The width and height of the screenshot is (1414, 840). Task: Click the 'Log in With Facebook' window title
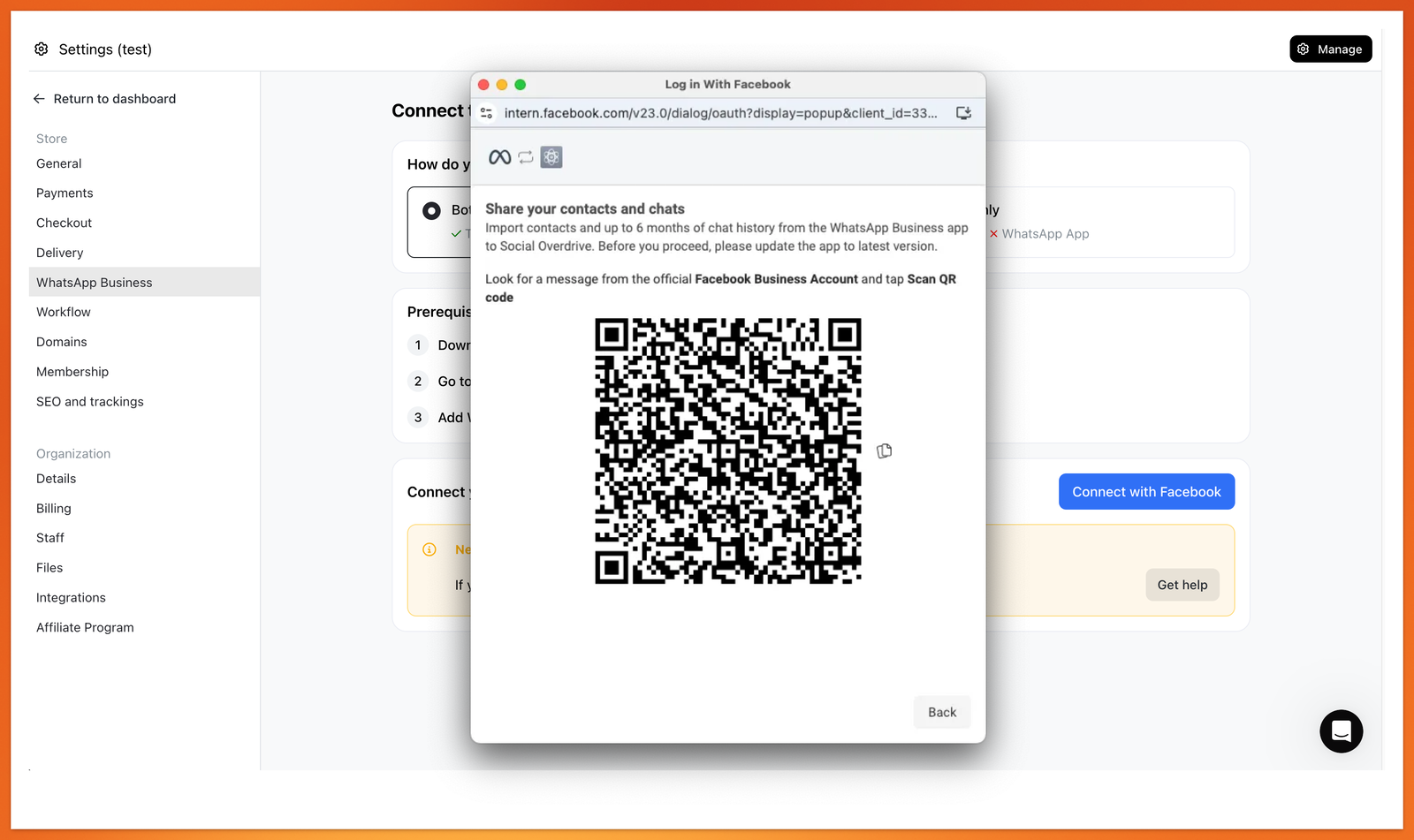(x=728, y=85)
